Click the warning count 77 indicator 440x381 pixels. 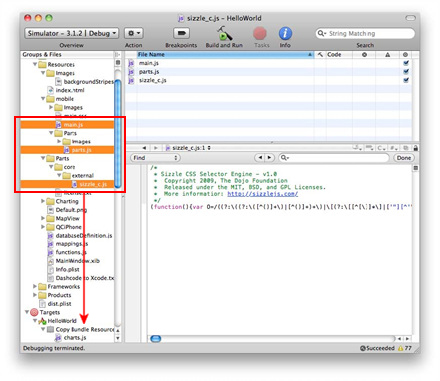pos(405,348)
